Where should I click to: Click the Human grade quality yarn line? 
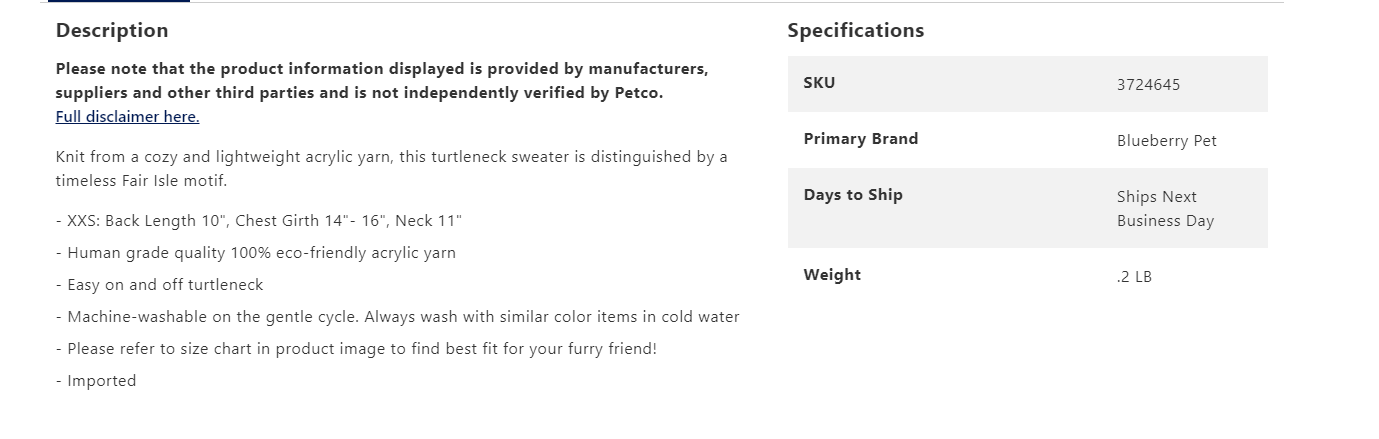(255, 253)
